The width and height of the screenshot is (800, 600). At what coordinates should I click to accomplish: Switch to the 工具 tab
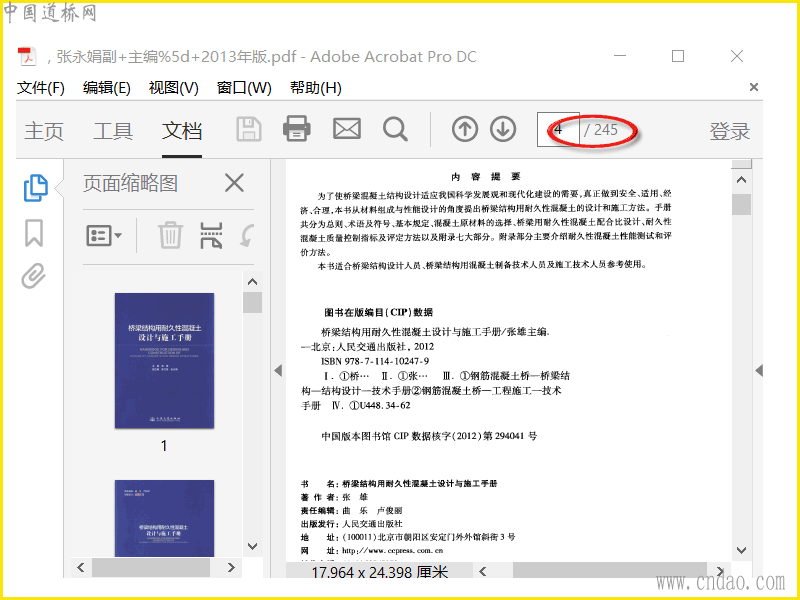coord(113,131)
